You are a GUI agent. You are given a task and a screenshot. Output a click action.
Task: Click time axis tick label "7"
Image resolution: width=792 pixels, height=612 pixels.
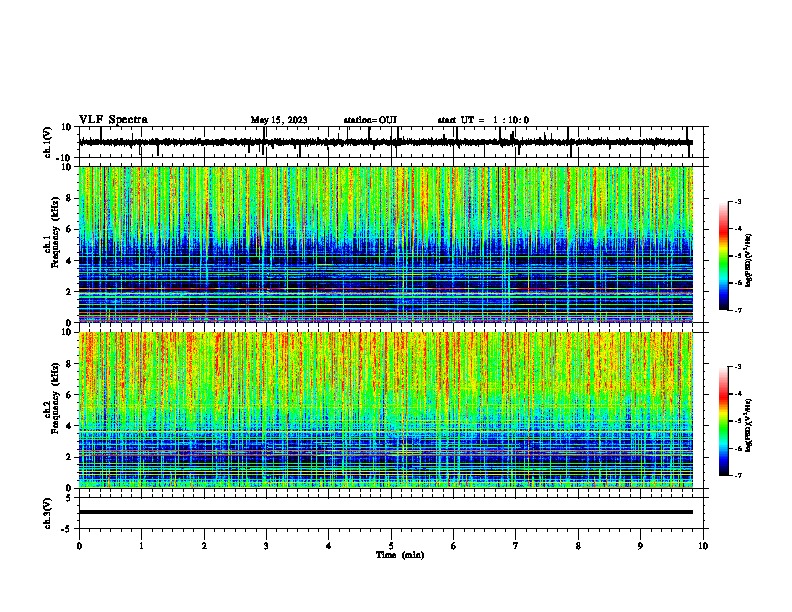(516, 546)
